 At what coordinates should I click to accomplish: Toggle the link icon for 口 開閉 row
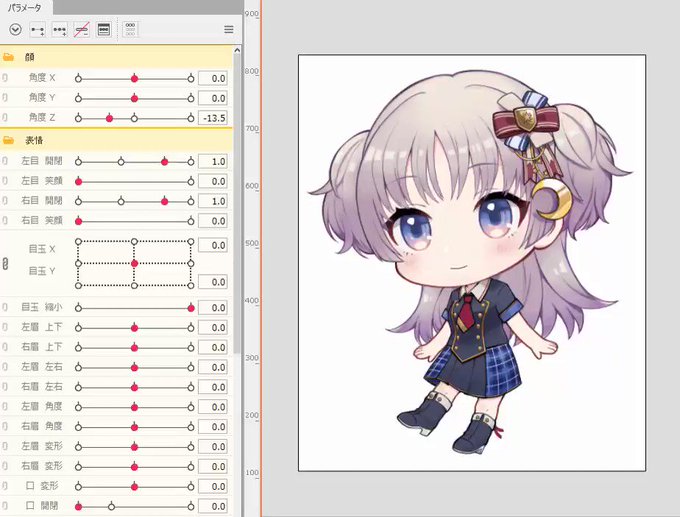5,506
